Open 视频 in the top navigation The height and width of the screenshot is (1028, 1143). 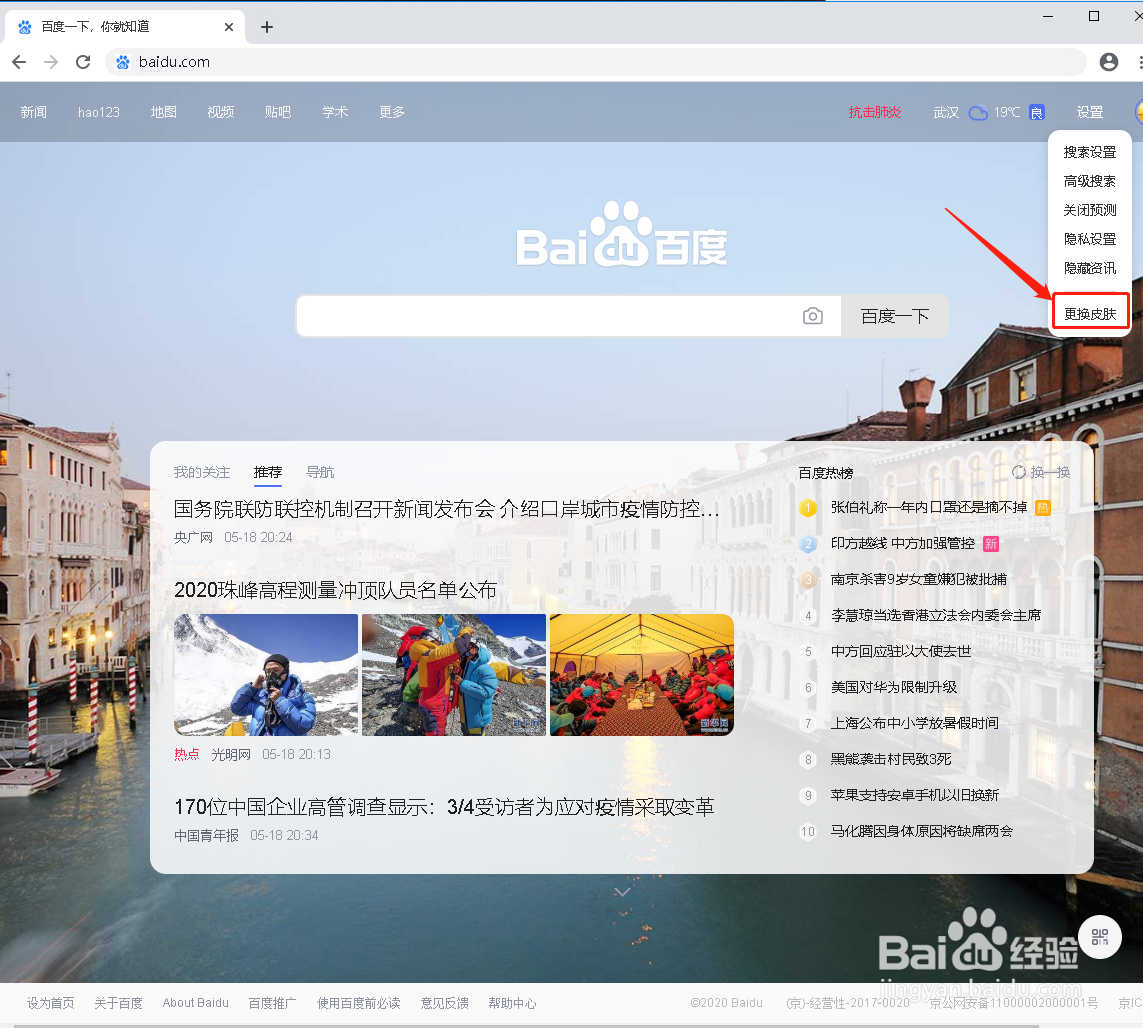coord(221,112)
